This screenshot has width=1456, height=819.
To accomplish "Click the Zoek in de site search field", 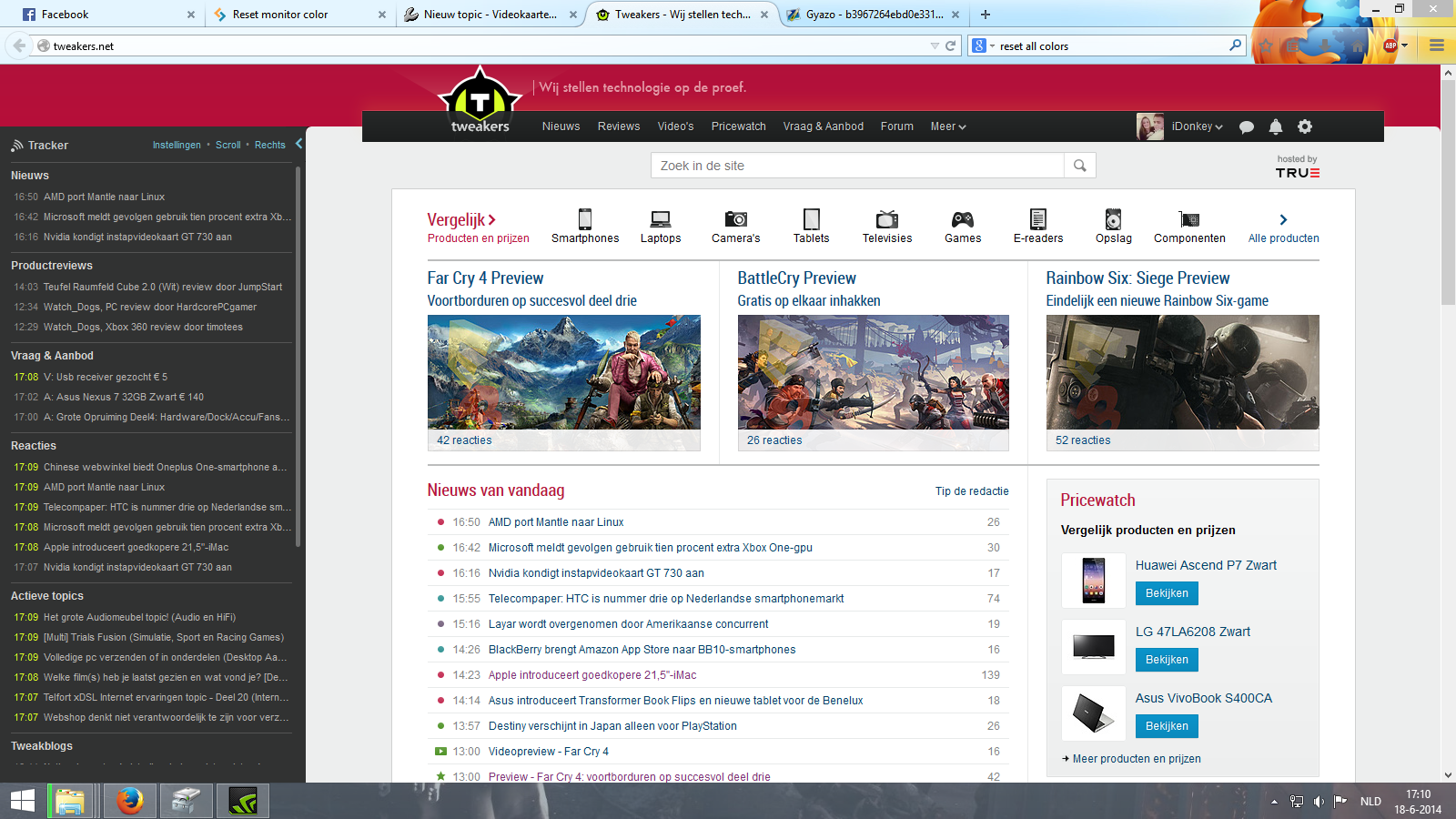I will coord(857,166).
